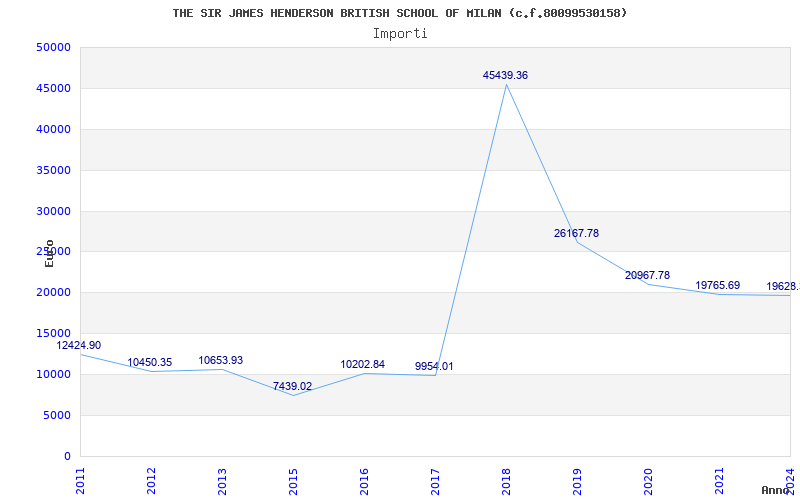Click the 10000 y-axis tick label
The height and width of the screenshot is (500, 800).
point(53,374)
